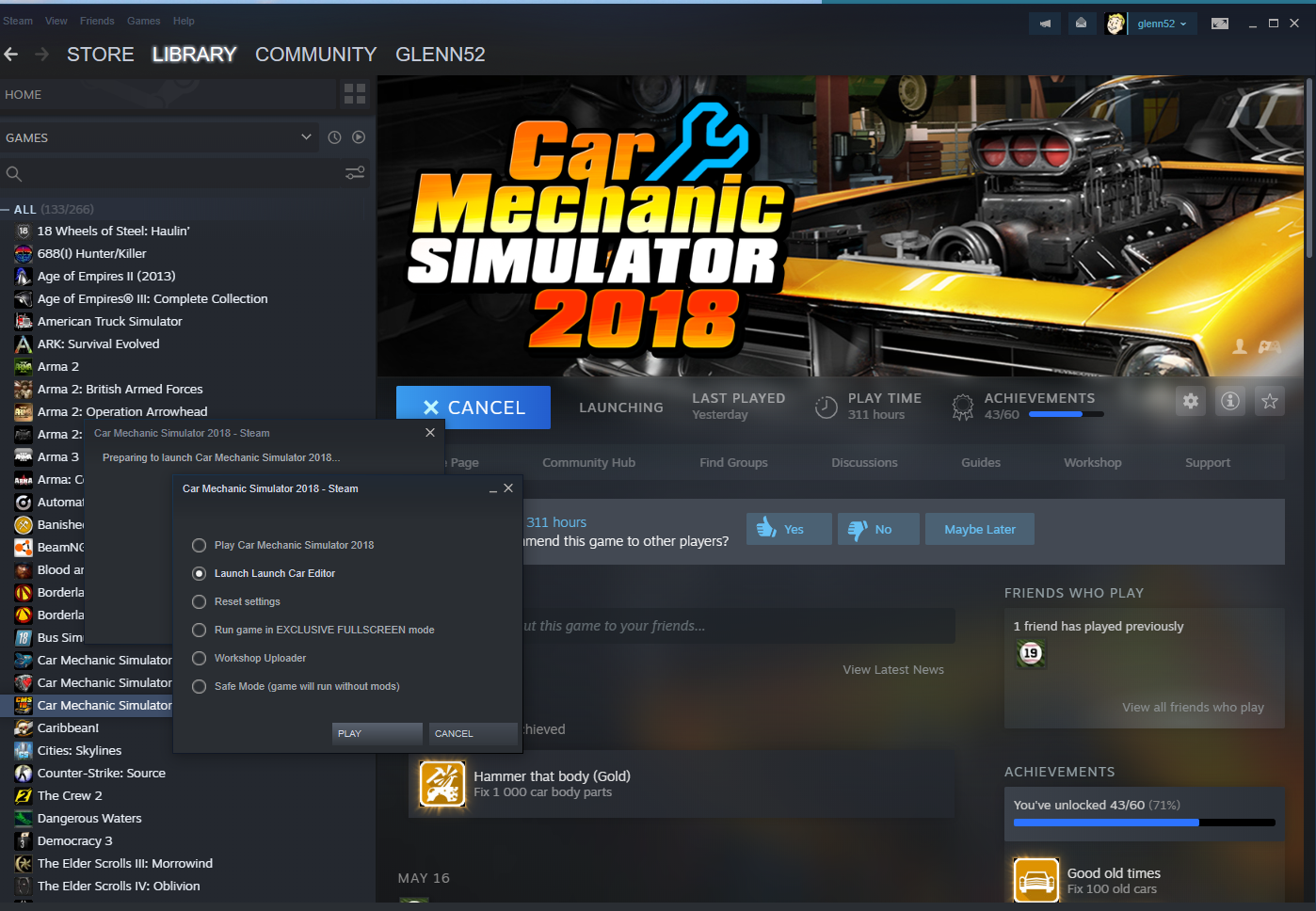This screenshot has width=1316, height=911.
Task: Switch to Big Picture mode icon
Action: (1220, 24)
